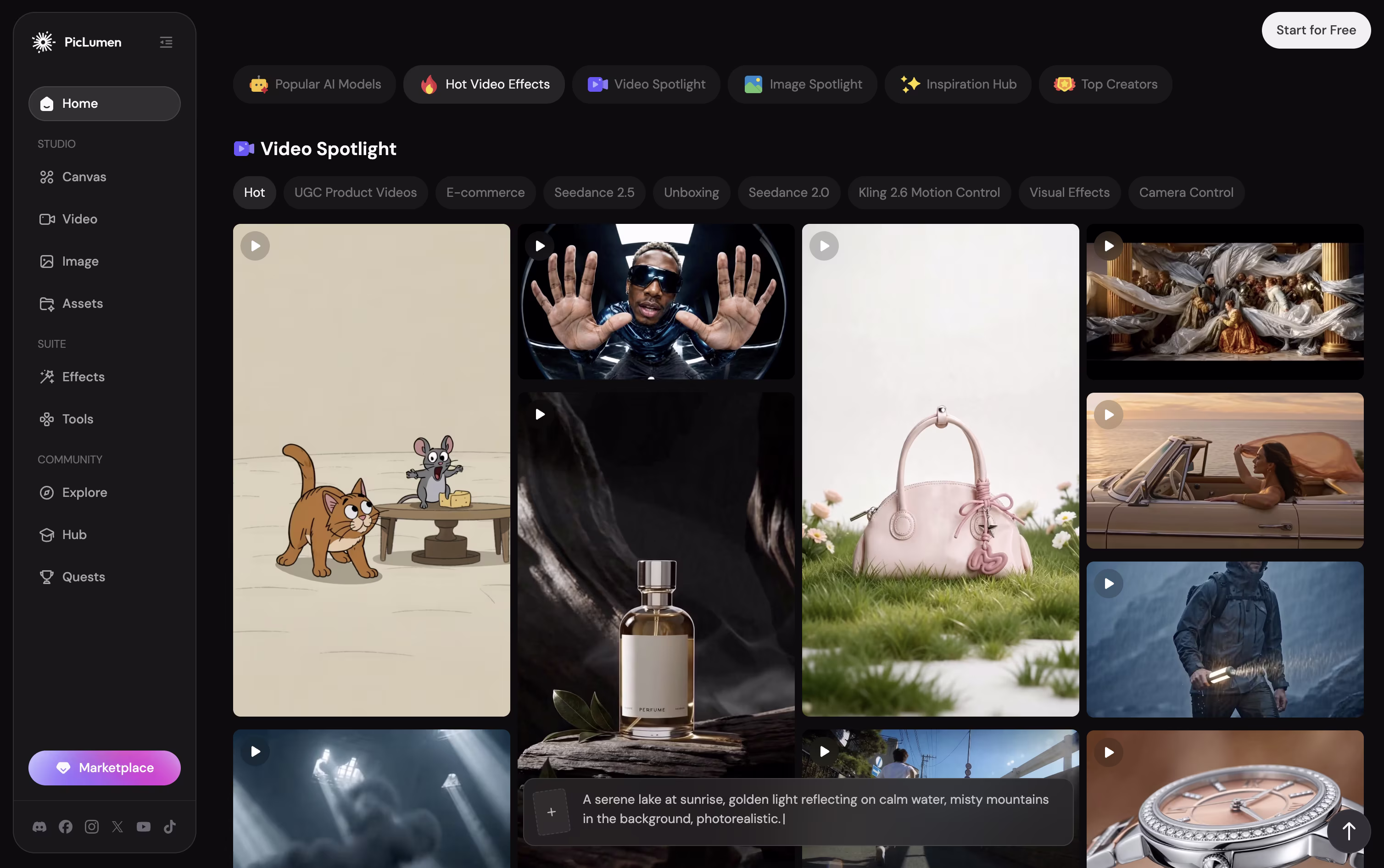Click the plus button in prompt box

coord(551,812)
